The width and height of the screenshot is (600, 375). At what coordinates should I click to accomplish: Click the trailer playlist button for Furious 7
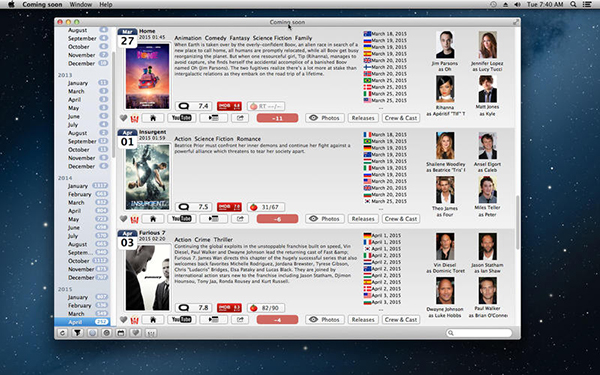tap(214, 320)
